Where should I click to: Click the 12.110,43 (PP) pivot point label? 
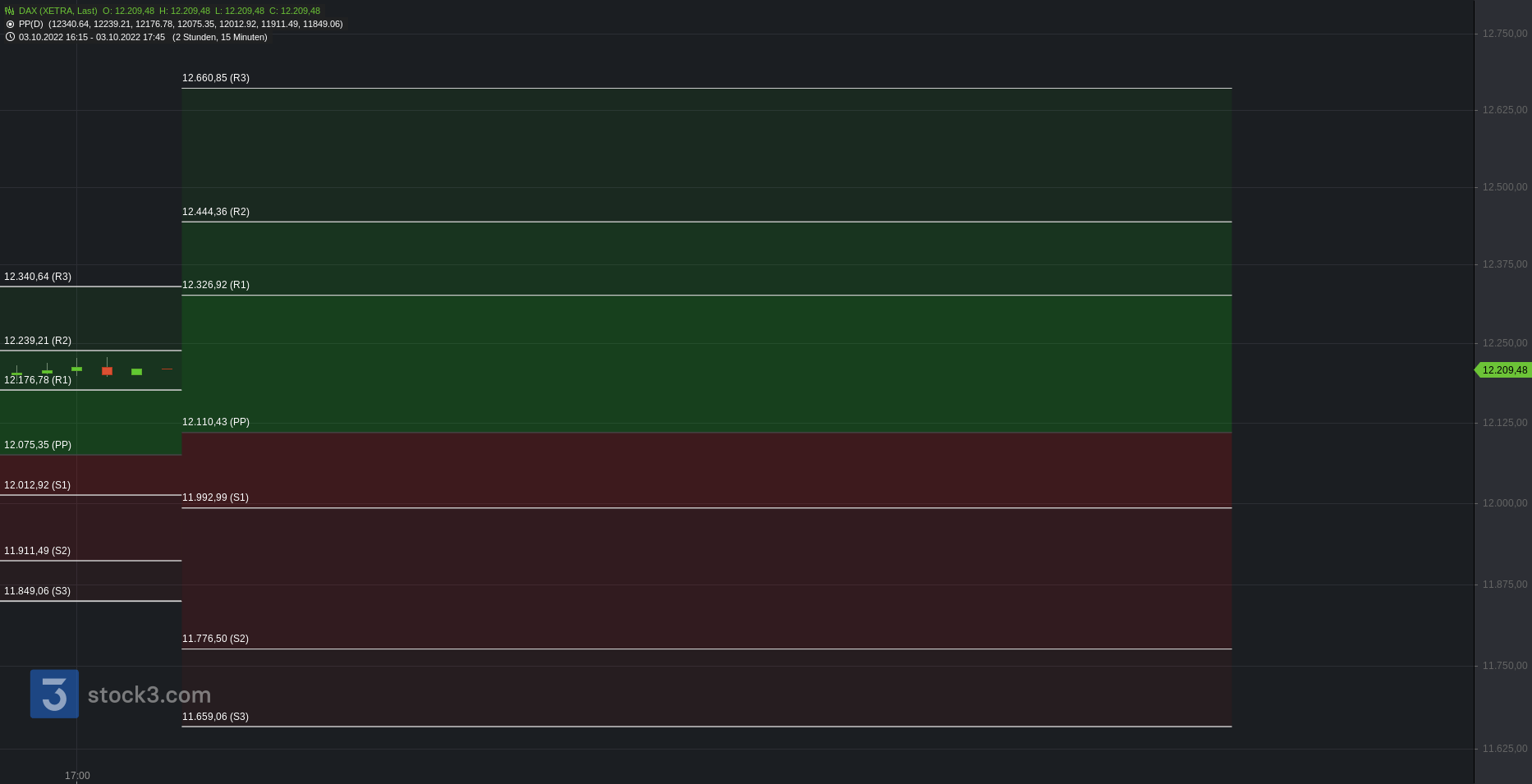point(216,422)
